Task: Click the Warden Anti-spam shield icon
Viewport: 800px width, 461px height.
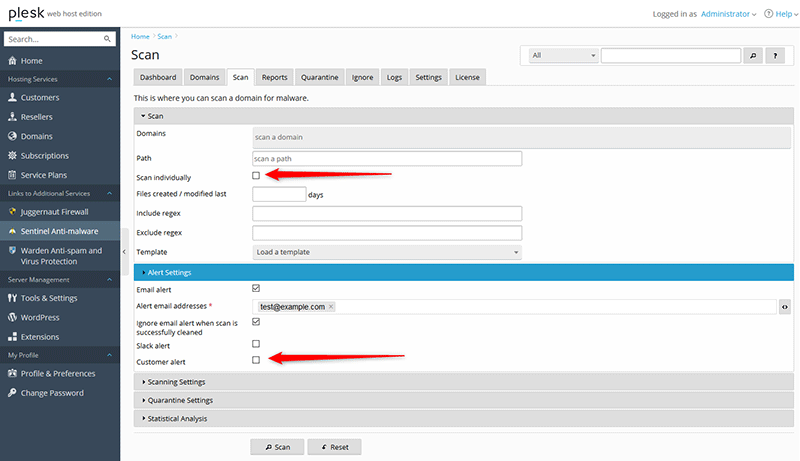Action: (12, 250)
